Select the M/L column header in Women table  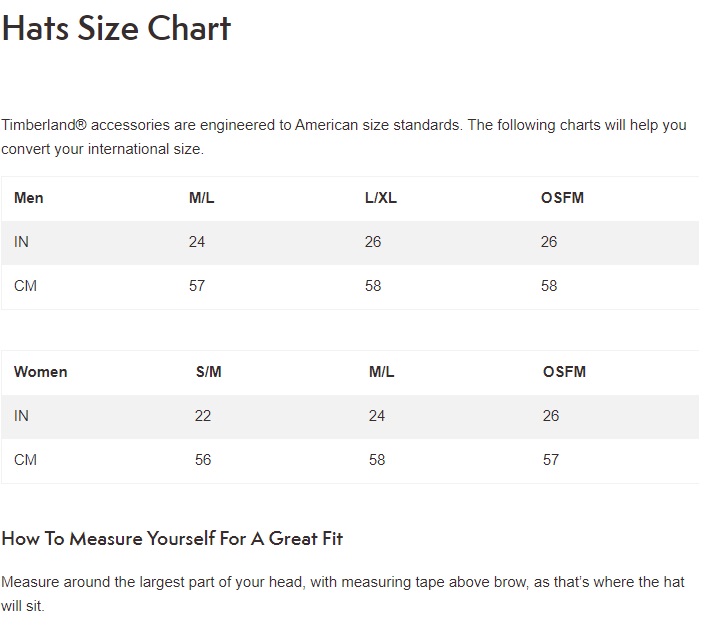(x=382, y=372)
